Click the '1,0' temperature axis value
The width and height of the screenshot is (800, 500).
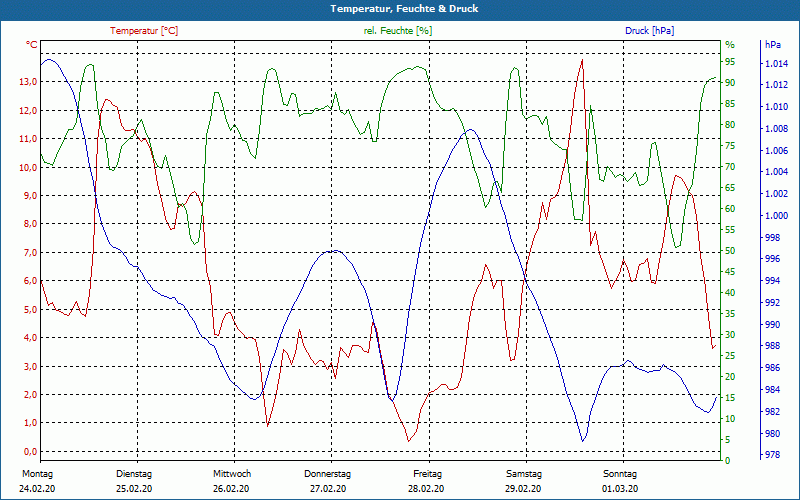click(30, 423)
